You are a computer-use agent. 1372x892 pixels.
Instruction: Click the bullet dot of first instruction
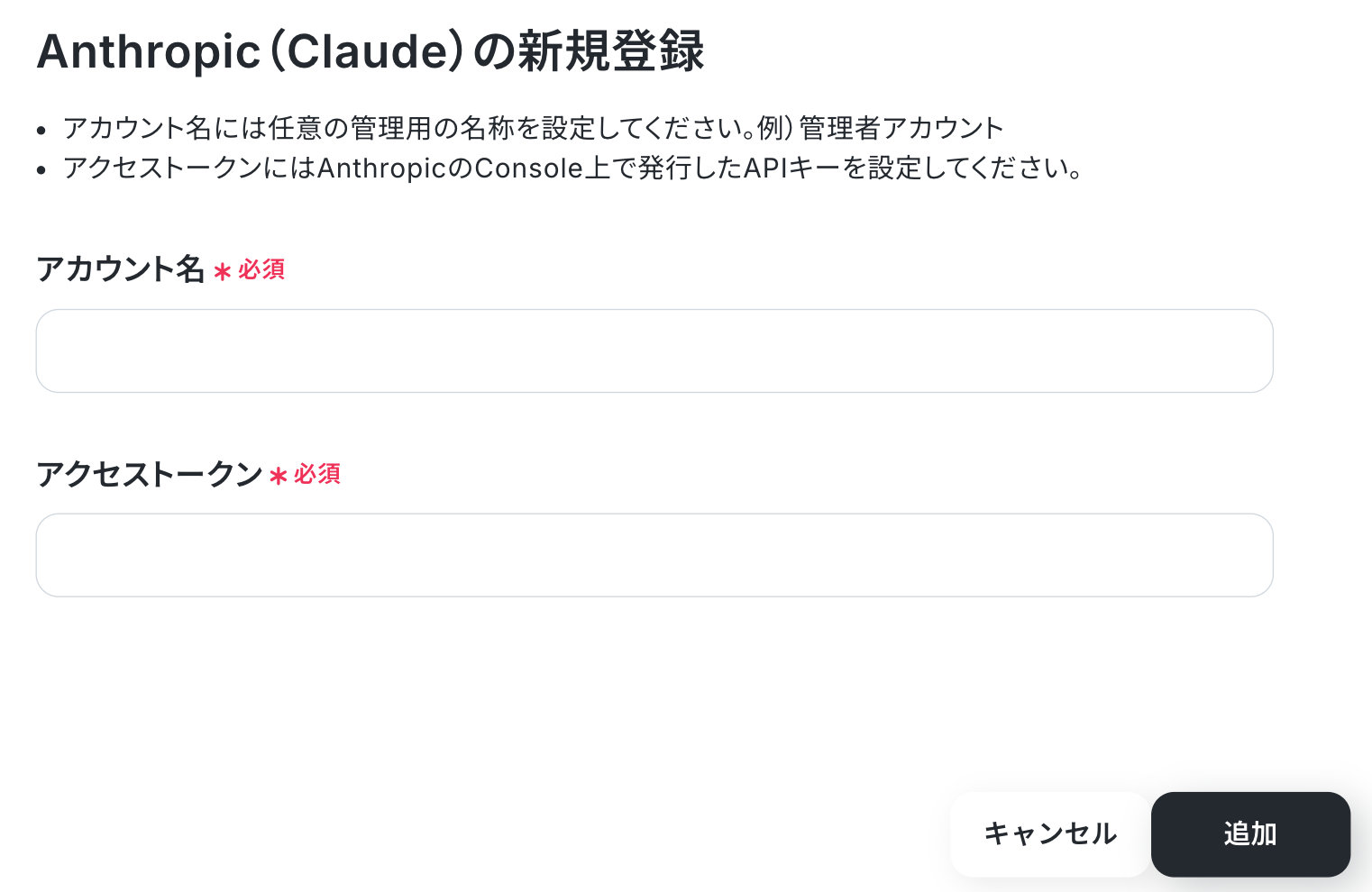point(41,131)
